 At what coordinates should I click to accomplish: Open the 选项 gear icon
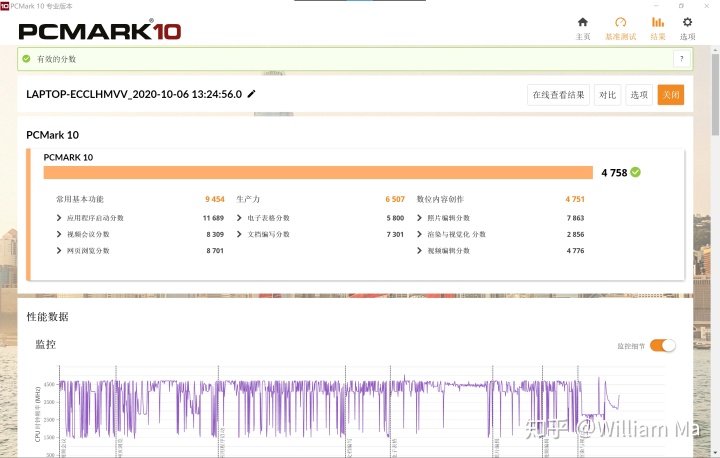[687, 22]
